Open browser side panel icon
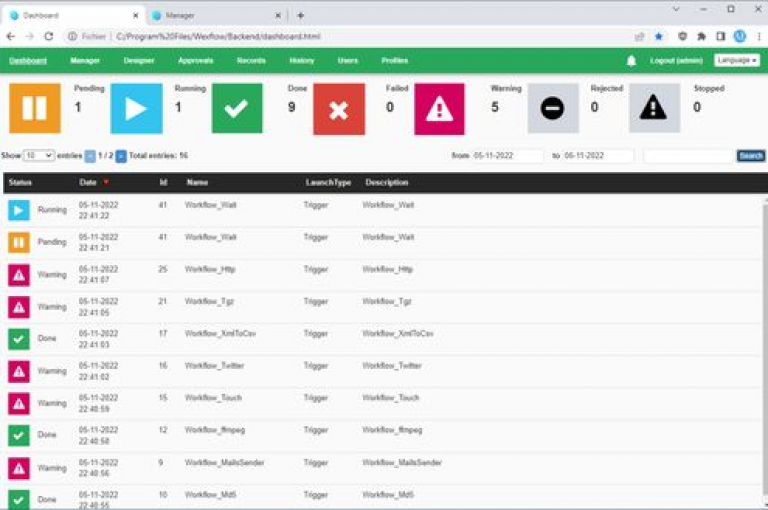The image size is (768, 510). pyautogui.click(x=720, y=36)
